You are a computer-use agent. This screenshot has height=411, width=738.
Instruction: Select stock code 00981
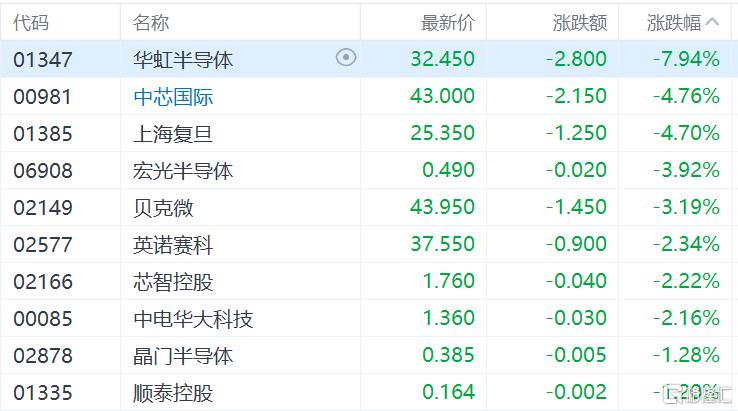coord(43,97)
